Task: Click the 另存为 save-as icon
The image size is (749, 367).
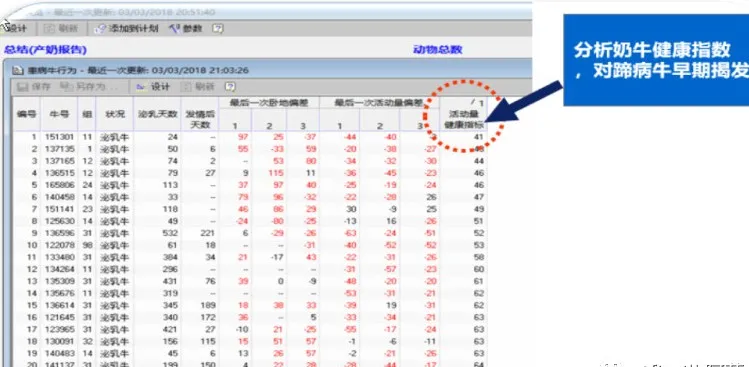Action: (x=65, y=87)
